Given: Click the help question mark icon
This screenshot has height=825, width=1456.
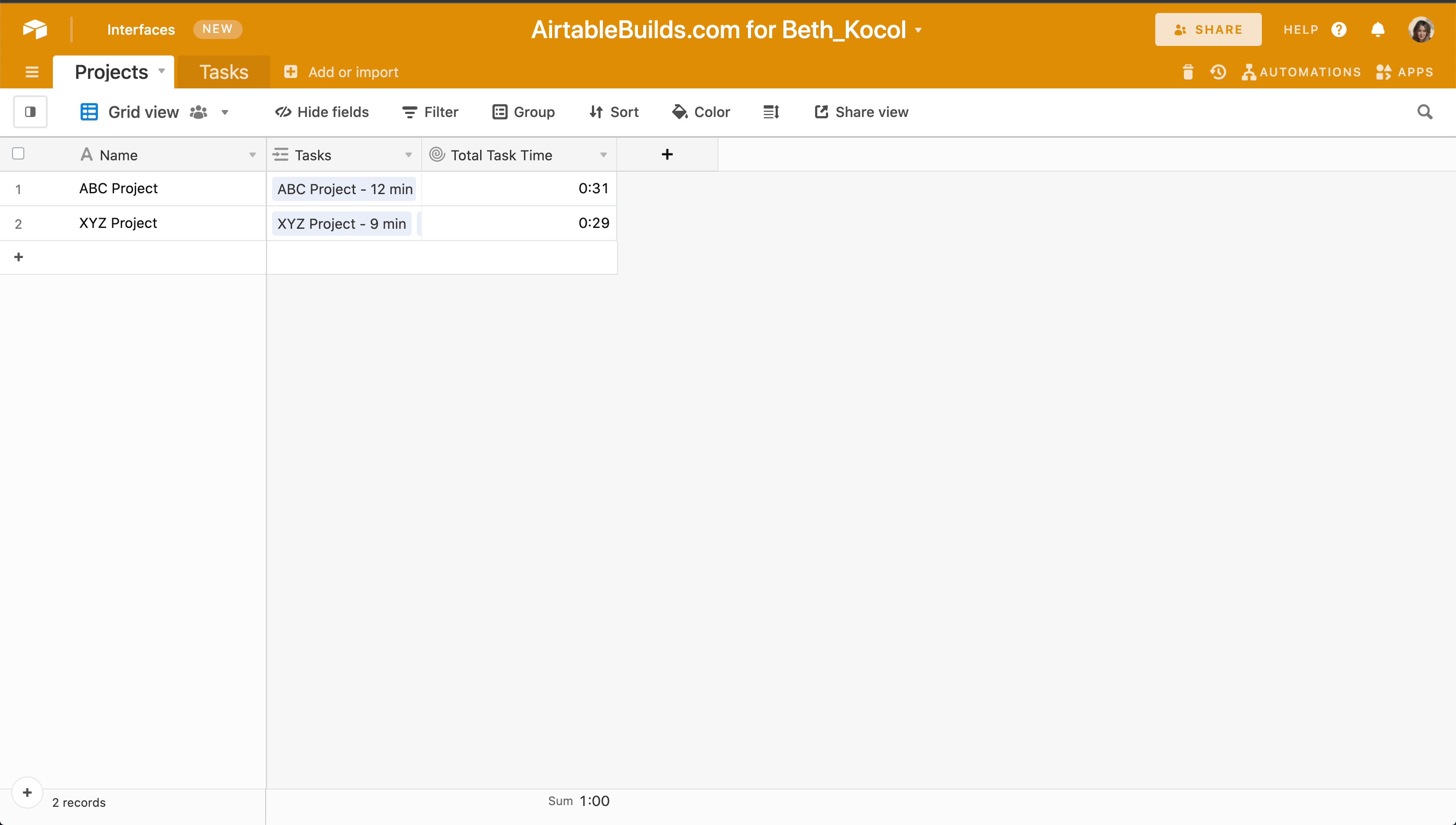Looking at the screenshot, I should pyautogui.click(x=1339, y=29).
